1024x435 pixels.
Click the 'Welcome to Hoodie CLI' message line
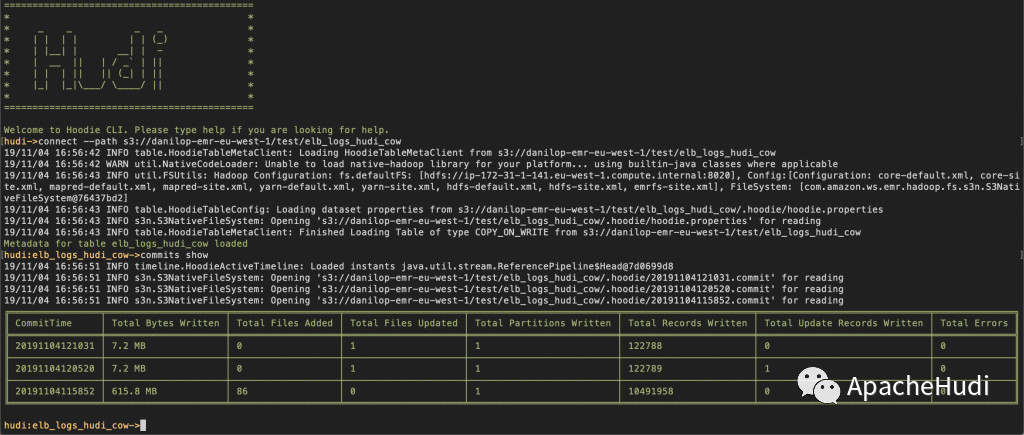[x=195, y=130]
